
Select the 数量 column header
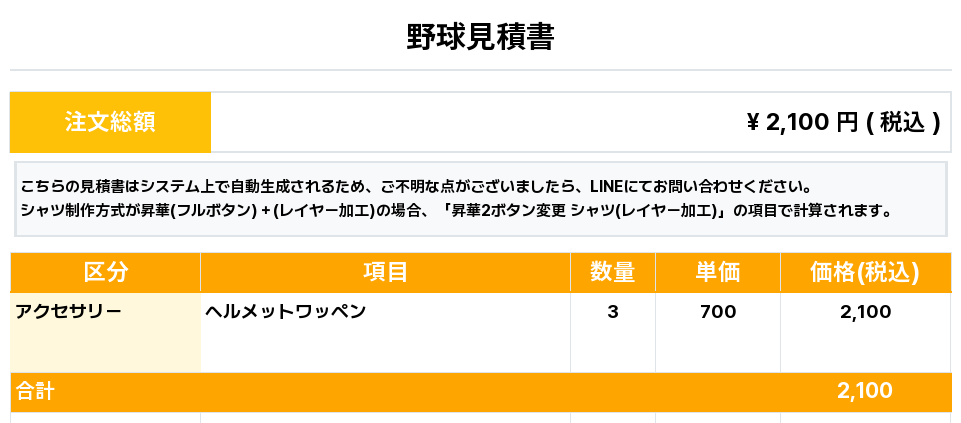coord(612,272)
